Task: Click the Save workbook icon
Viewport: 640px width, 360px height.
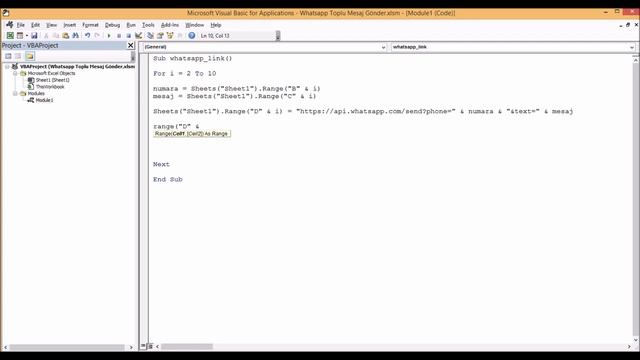Action: click(x=34, y=36)
